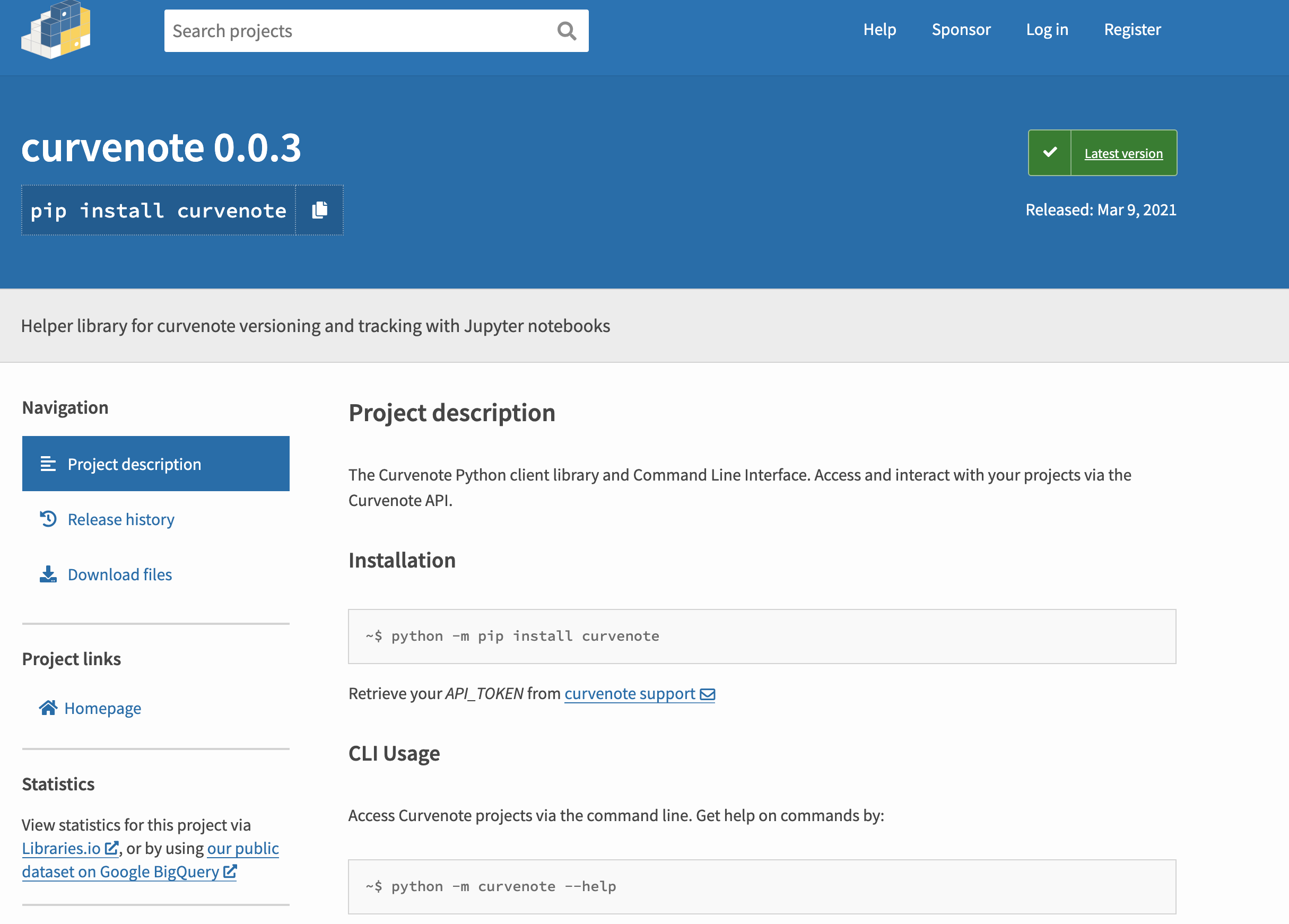
Task: Click the python -m curvenote --help code block
Action: pyautogui.click(x=762, y=886)
